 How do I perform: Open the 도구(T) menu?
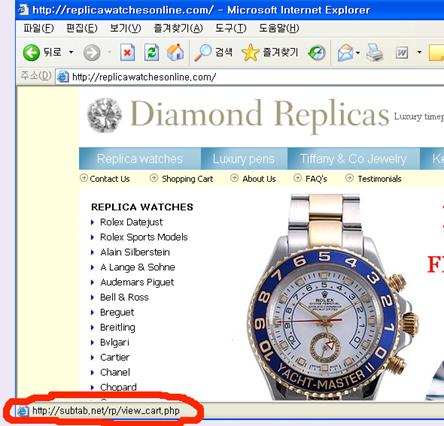coord(231,28)
